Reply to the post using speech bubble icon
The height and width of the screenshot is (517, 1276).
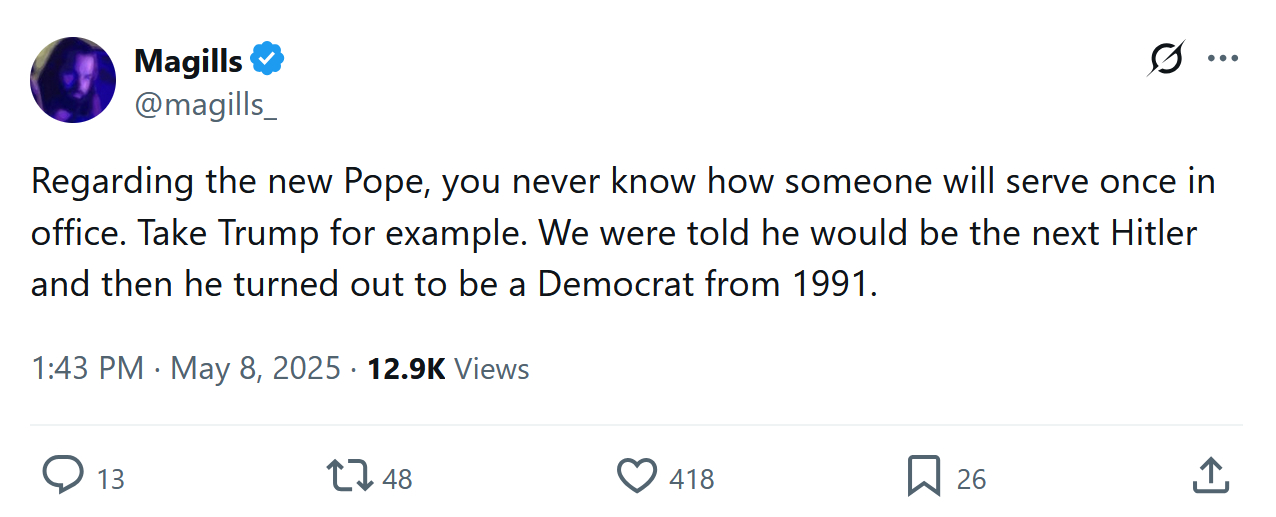(x=64, y=476)
